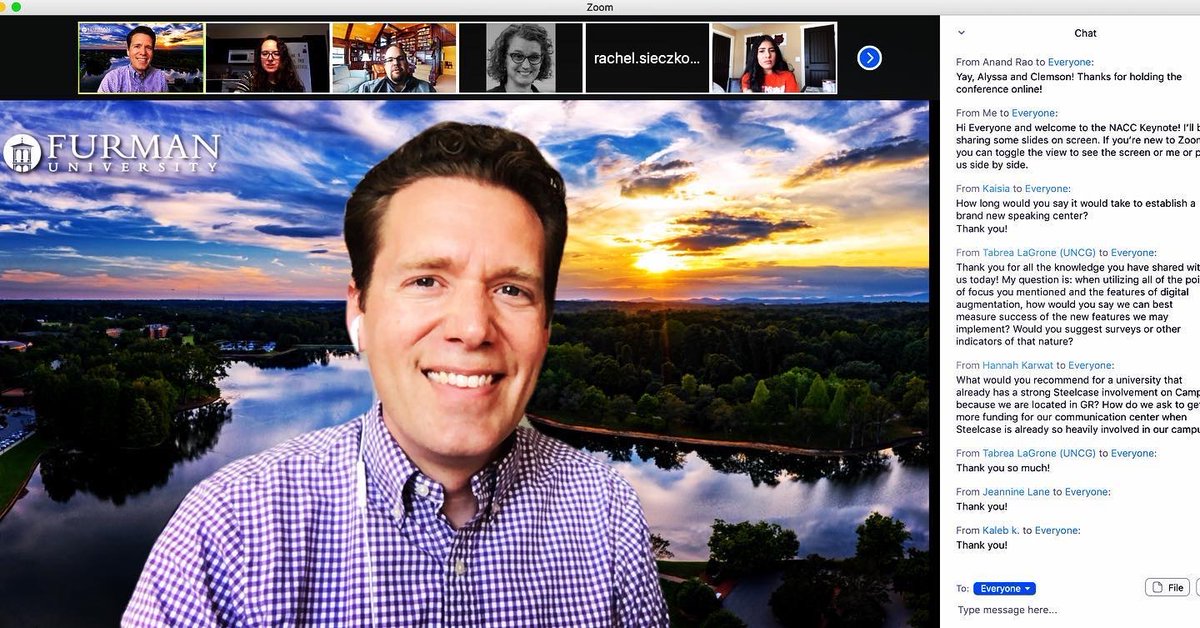Click 'Thank you so much!' chat message
Image resolution: width=1200 pixels, height=628 pixels.
pyautogui.click(x=1004, y=468)
